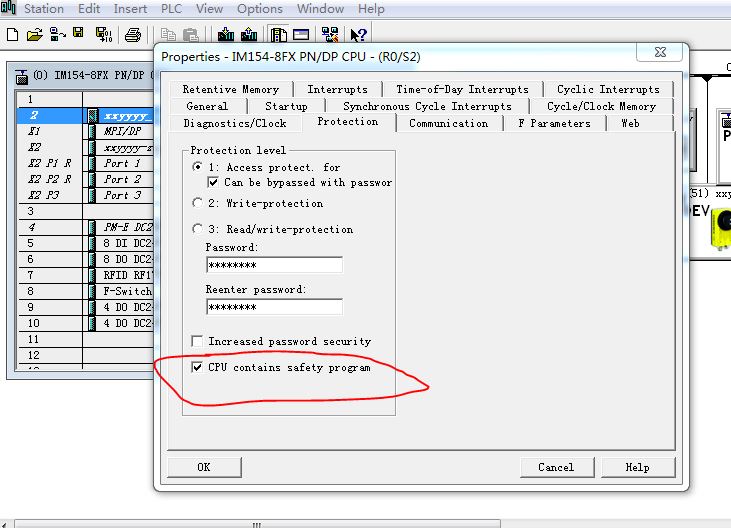Click the Address overview window icon

click(x=301, y=34)
